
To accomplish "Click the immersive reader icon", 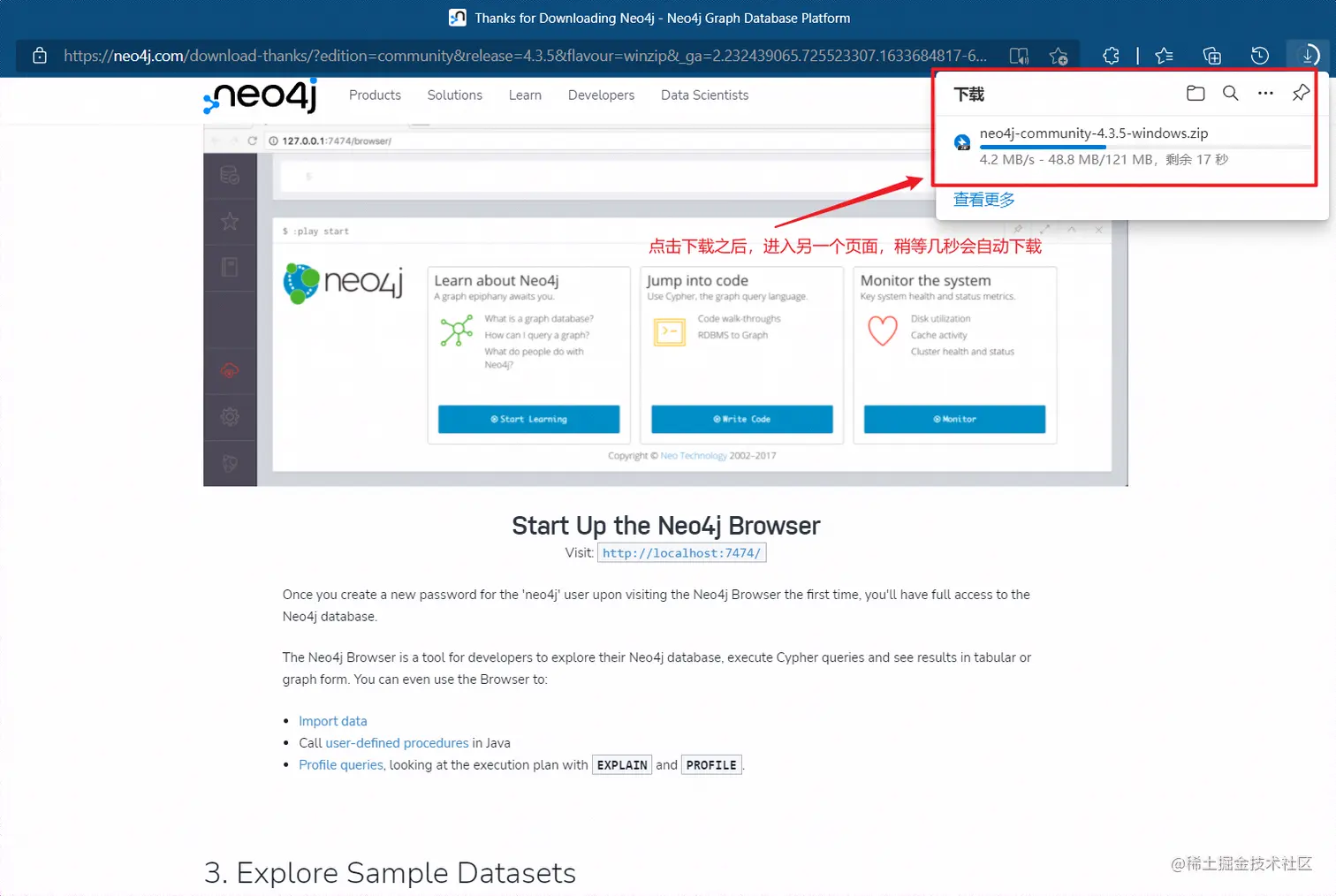I will (x=1019, y=56).
